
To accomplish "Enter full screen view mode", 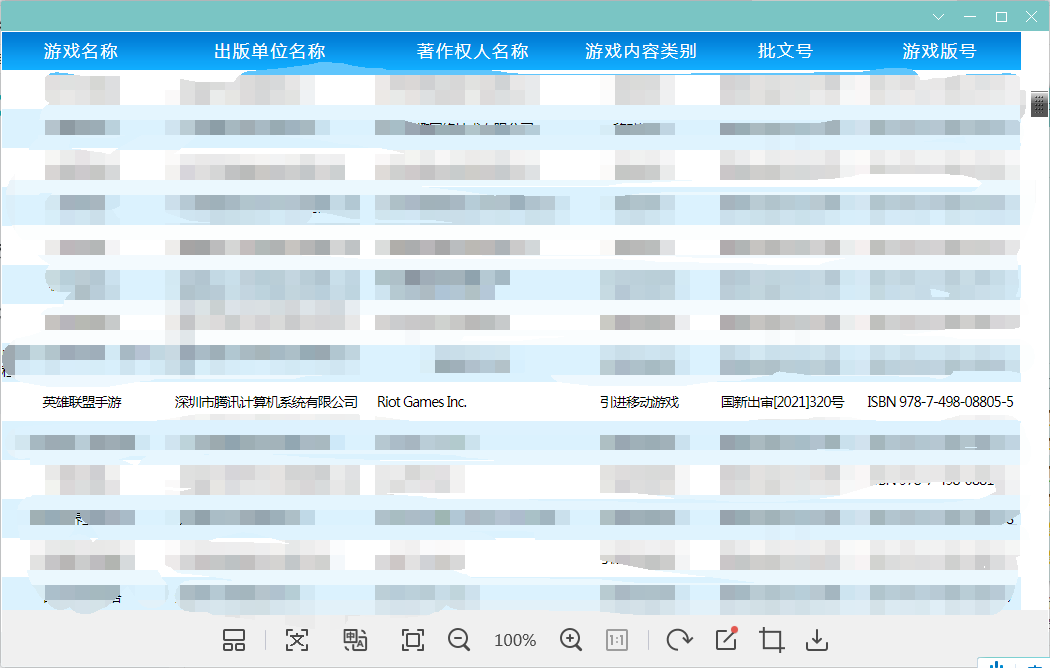I will coord(412,641).
